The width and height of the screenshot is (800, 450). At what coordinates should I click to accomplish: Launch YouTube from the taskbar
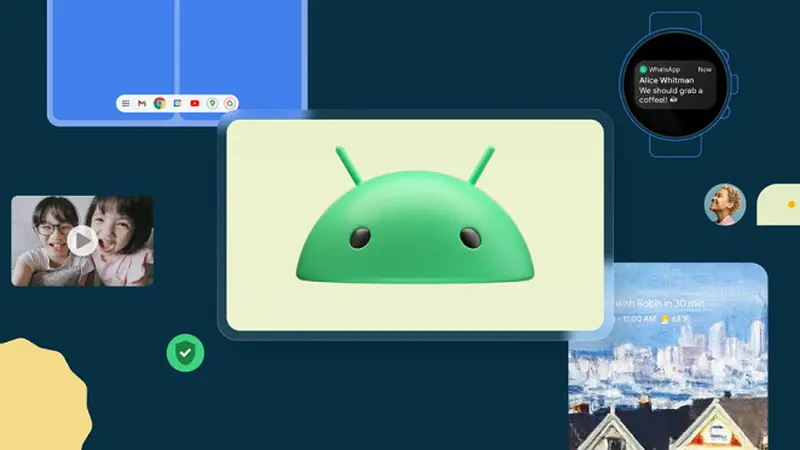[194, 103]
